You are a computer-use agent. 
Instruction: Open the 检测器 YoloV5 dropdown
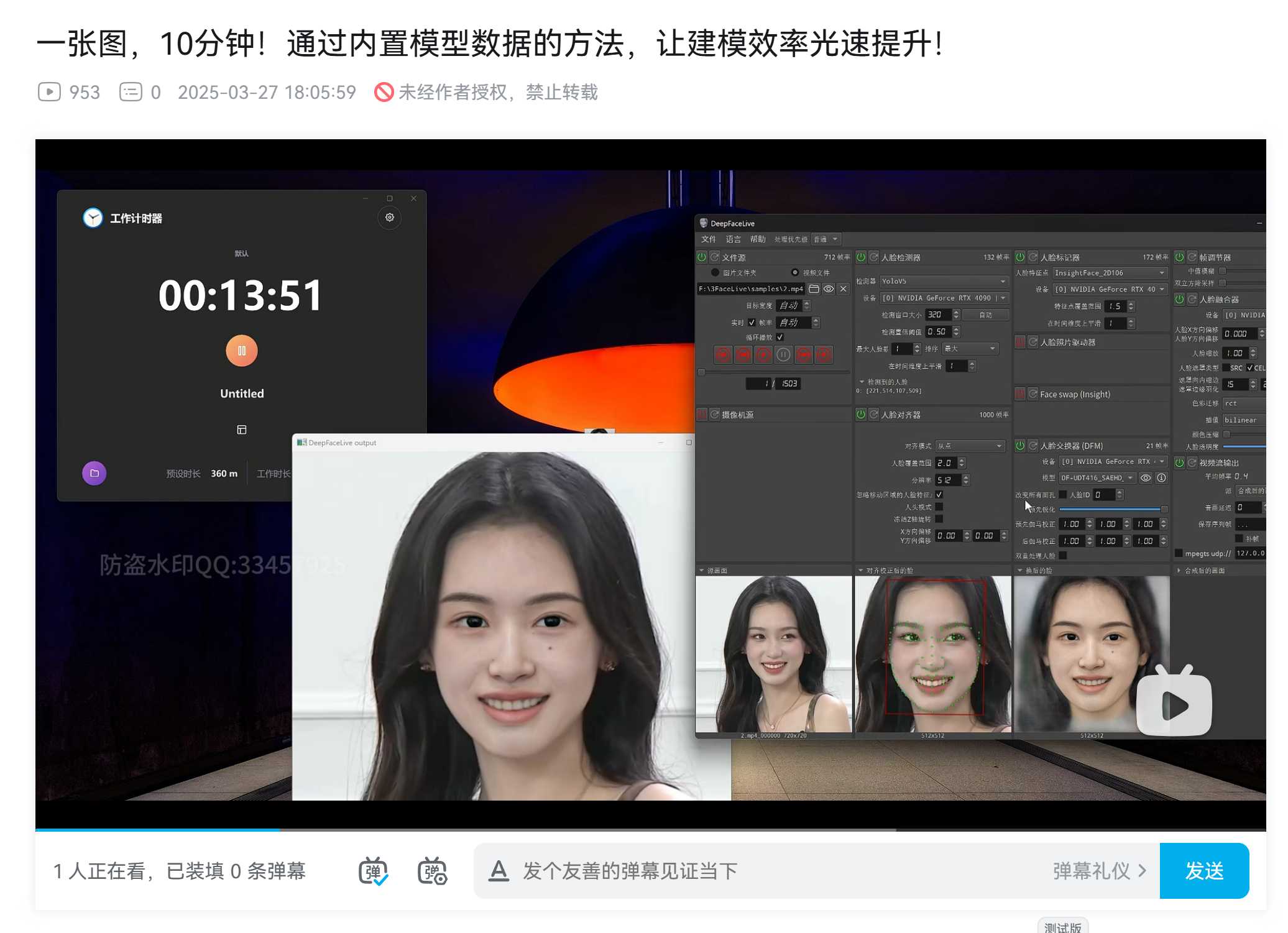[944, 281]
